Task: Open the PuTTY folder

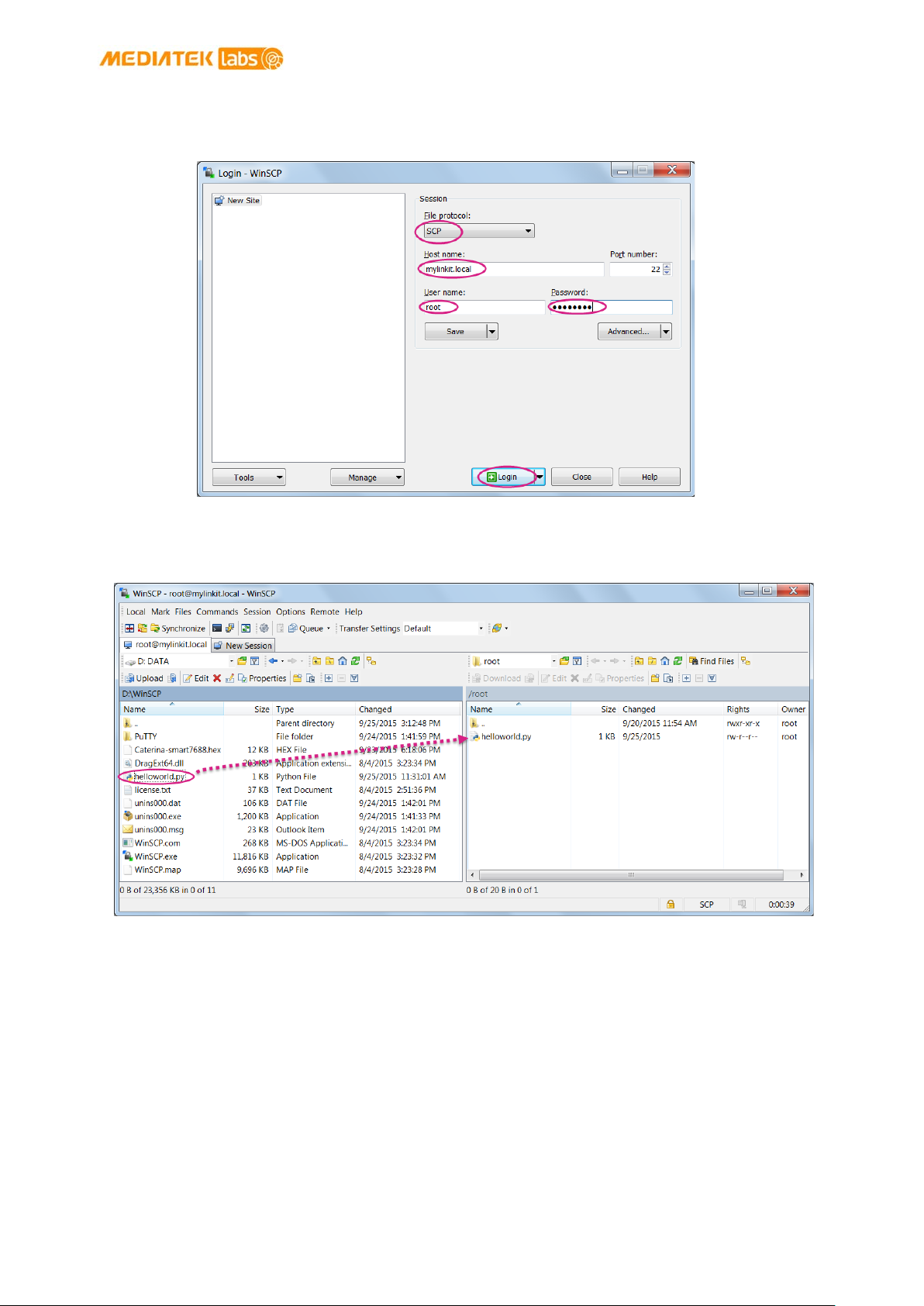Action: click(x=145, y=736)
